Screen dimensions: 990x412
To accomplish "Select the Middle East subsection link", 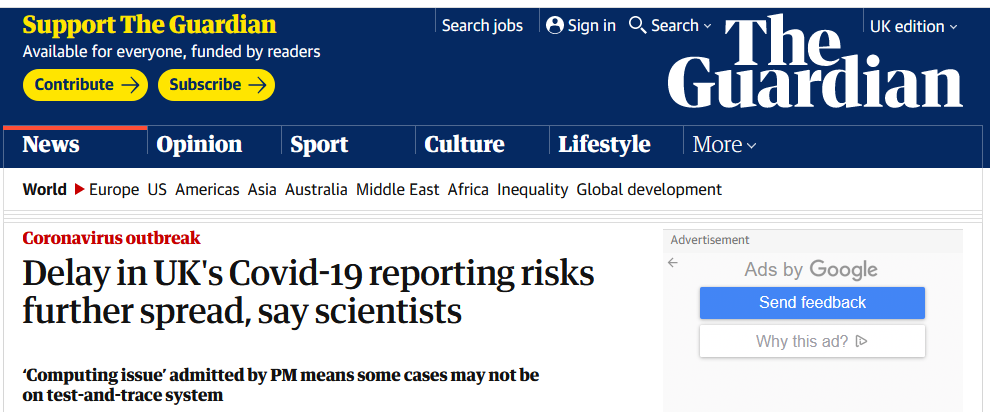I will (398, 189).
